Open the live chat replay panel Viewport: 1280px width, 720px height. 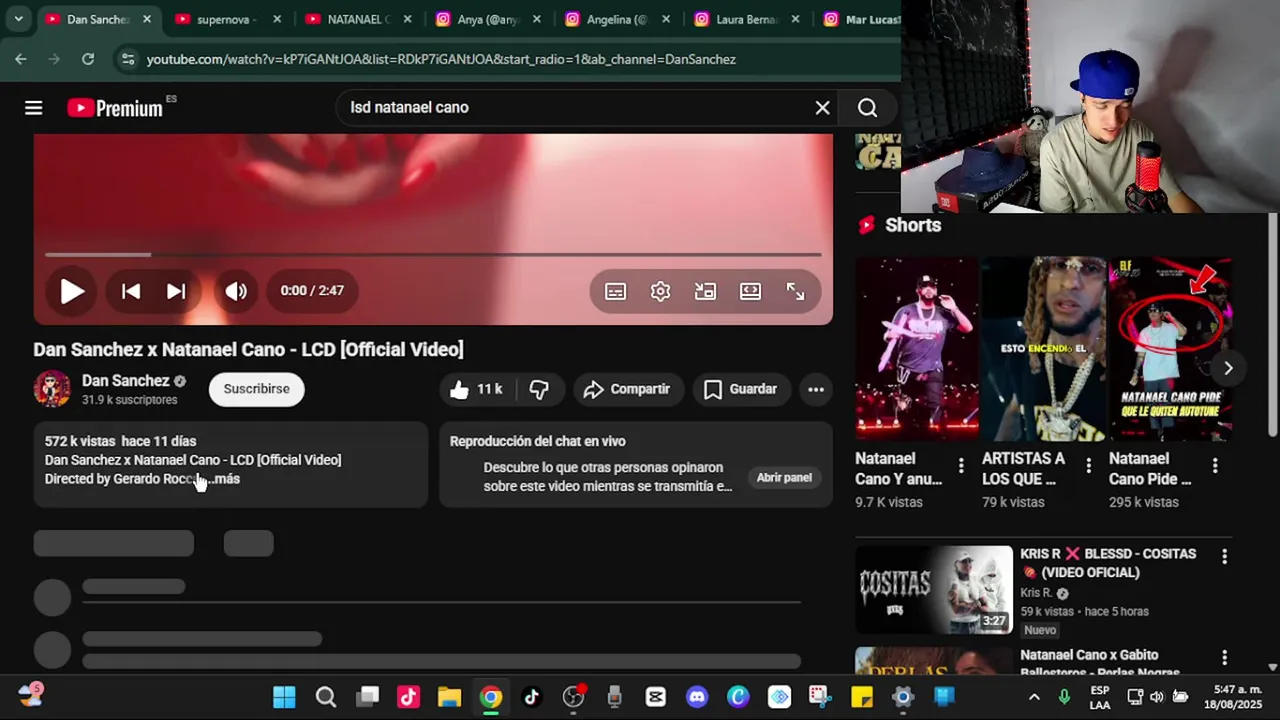click(x=784, y=478)
